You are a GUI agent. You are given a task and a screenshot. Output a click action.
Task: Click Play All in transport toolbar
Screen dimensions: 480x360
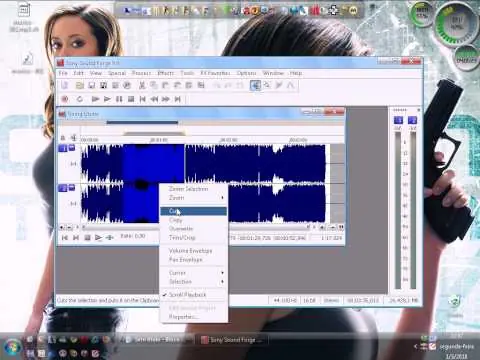click(x=95, y=99)
